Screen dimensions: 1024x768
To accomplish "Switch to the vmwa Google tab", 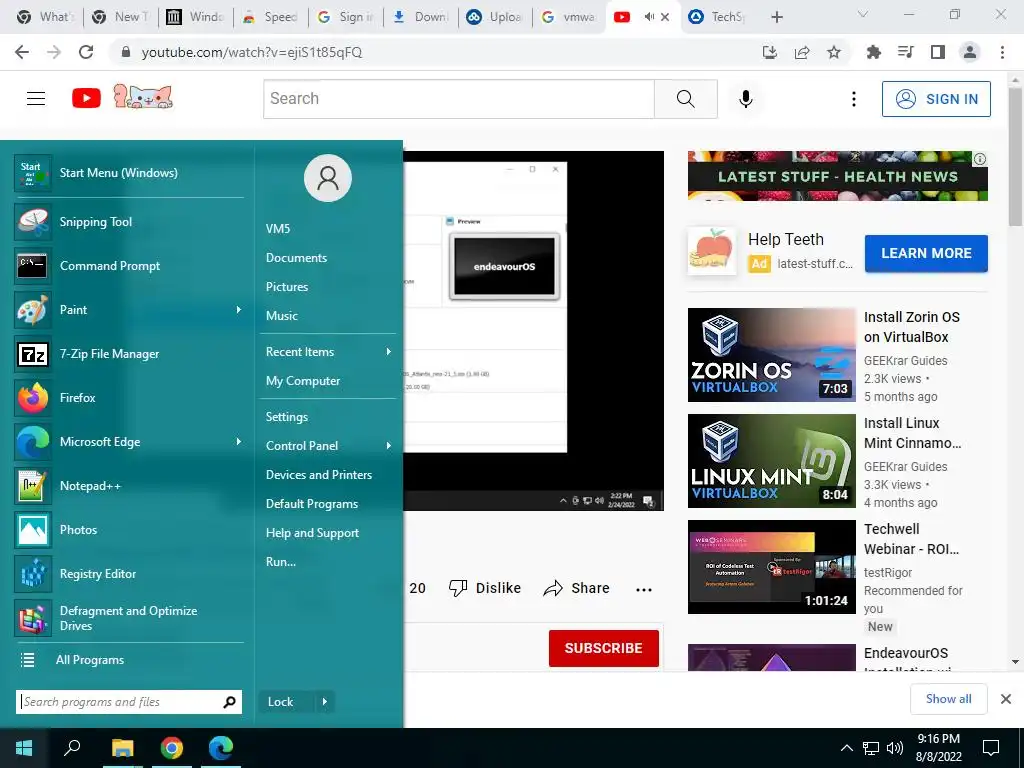I will click(568, 17).
